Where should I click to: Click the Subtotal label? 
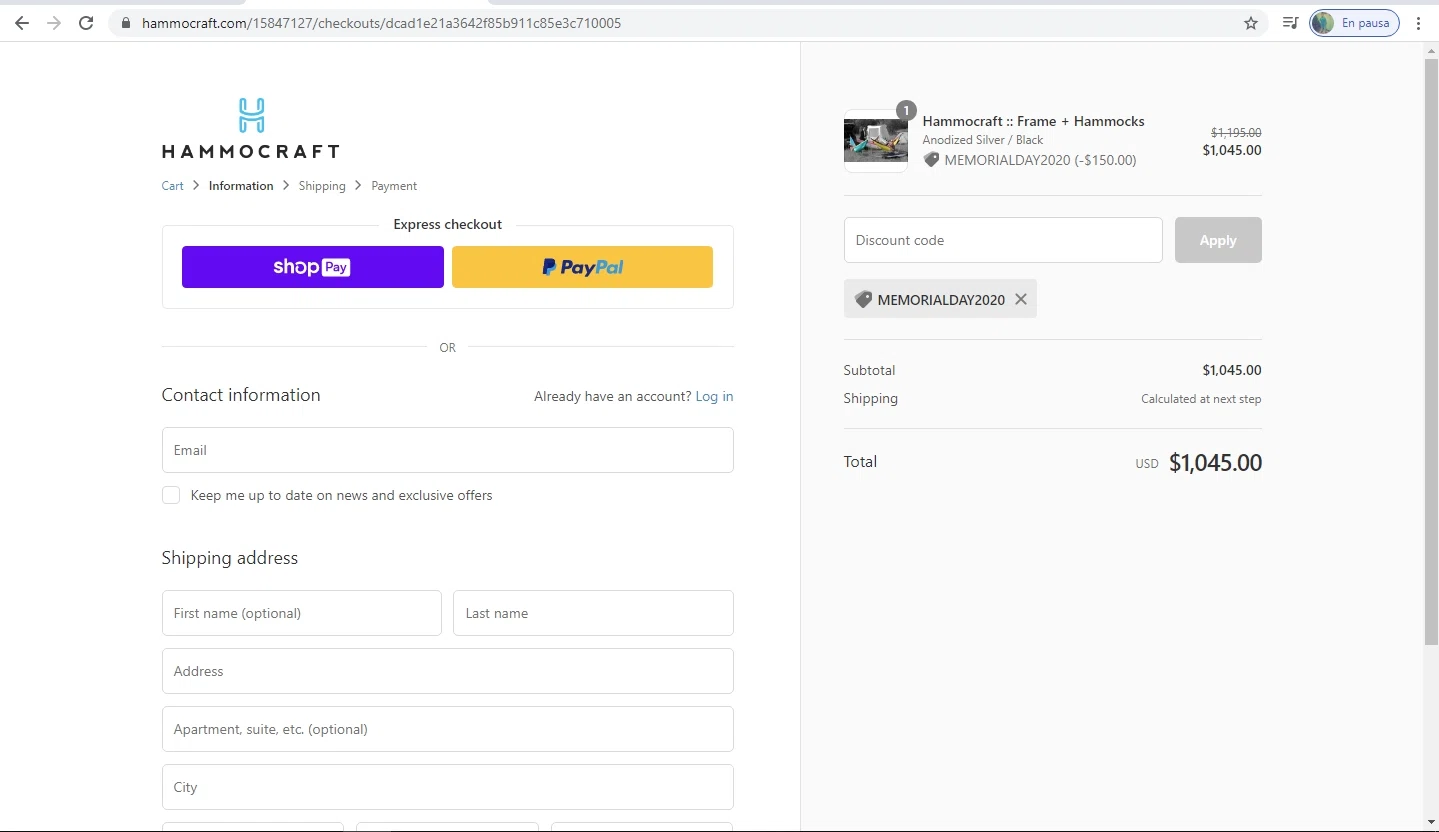tap(869, 370)
